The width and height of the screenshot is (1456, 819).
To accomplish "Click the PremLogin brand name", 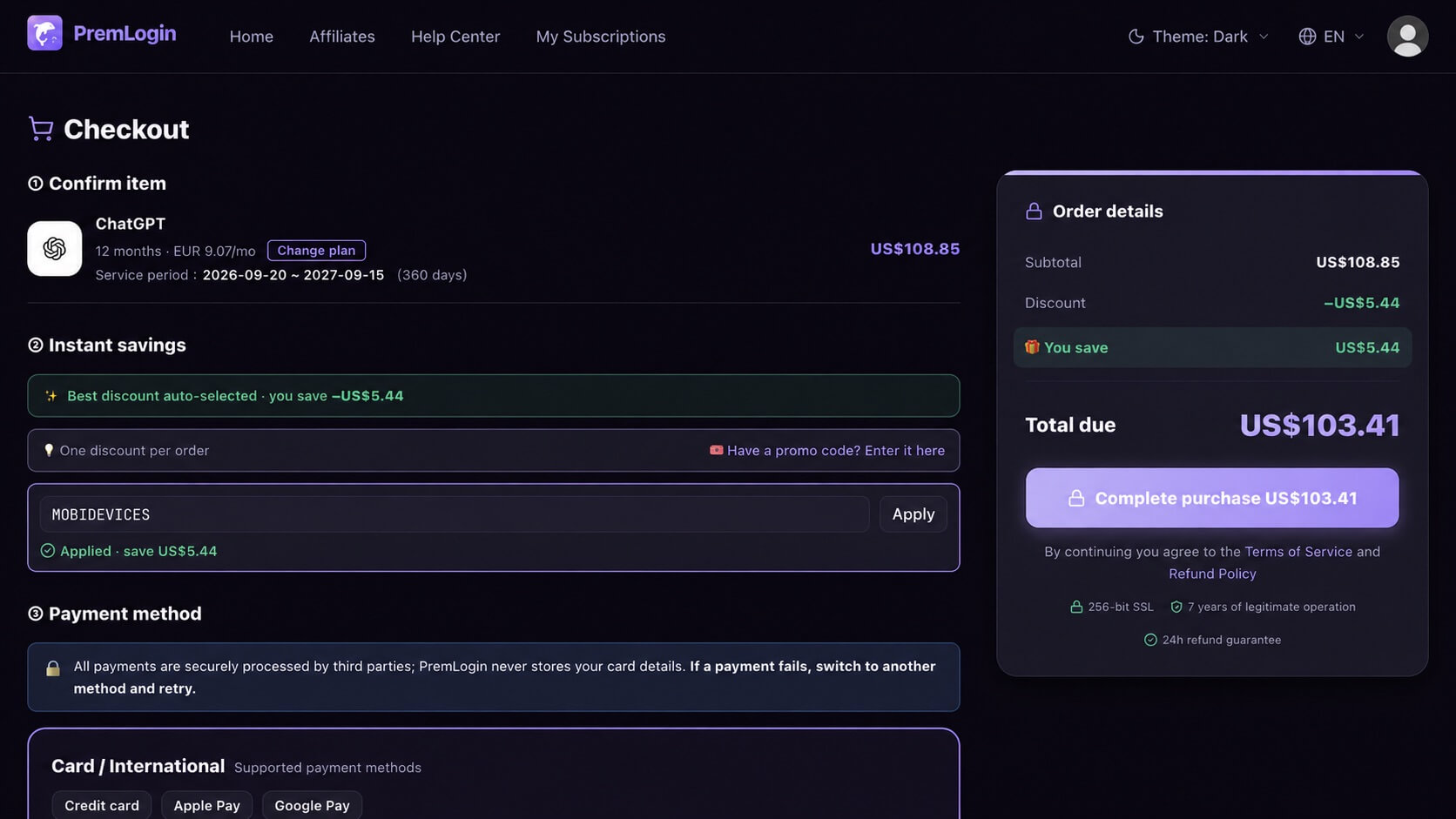I will tap(125, 33).
